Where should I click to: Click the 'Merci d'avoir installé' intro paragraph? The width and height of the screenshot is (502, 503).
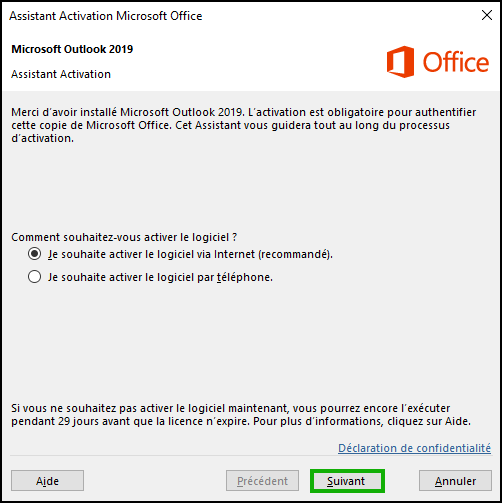(x=244, y=125)
